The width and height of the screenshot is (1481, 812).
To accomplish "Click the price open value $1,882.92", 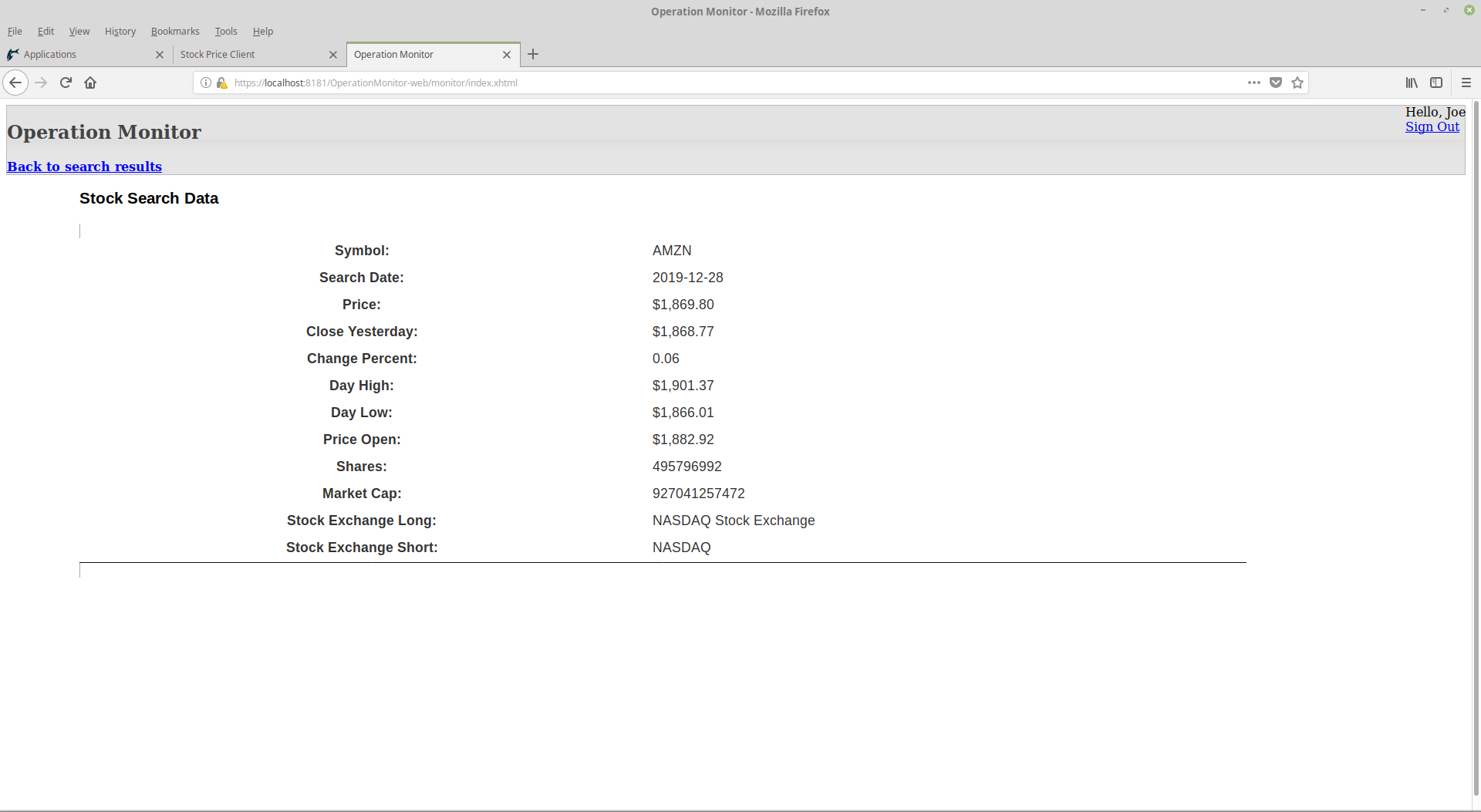I will (x=683, y=440).
